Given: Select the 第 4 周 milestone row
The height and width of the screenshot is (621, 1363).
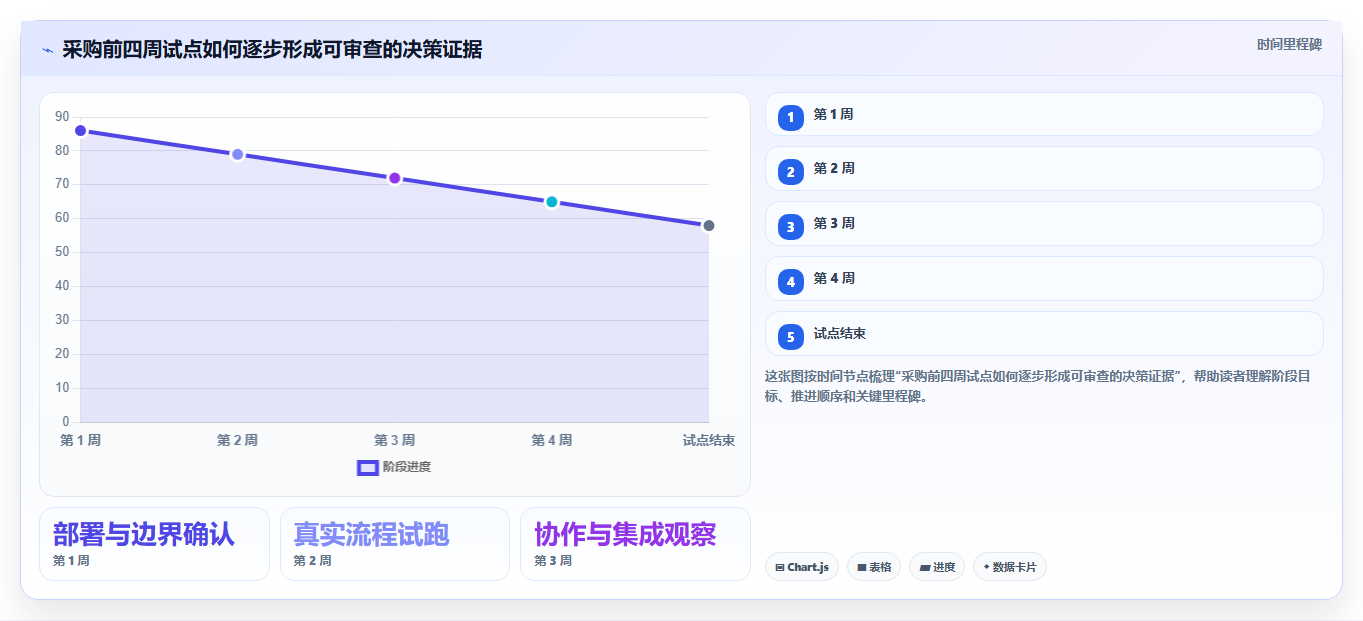Looking at the screenshot, I should pos(1044,279).
